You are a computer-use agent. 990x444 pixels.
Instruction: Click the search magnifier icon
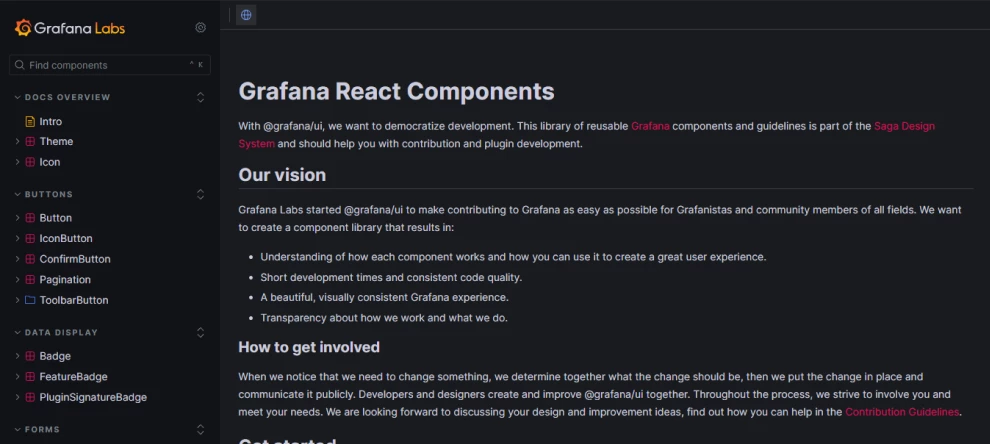20,65
